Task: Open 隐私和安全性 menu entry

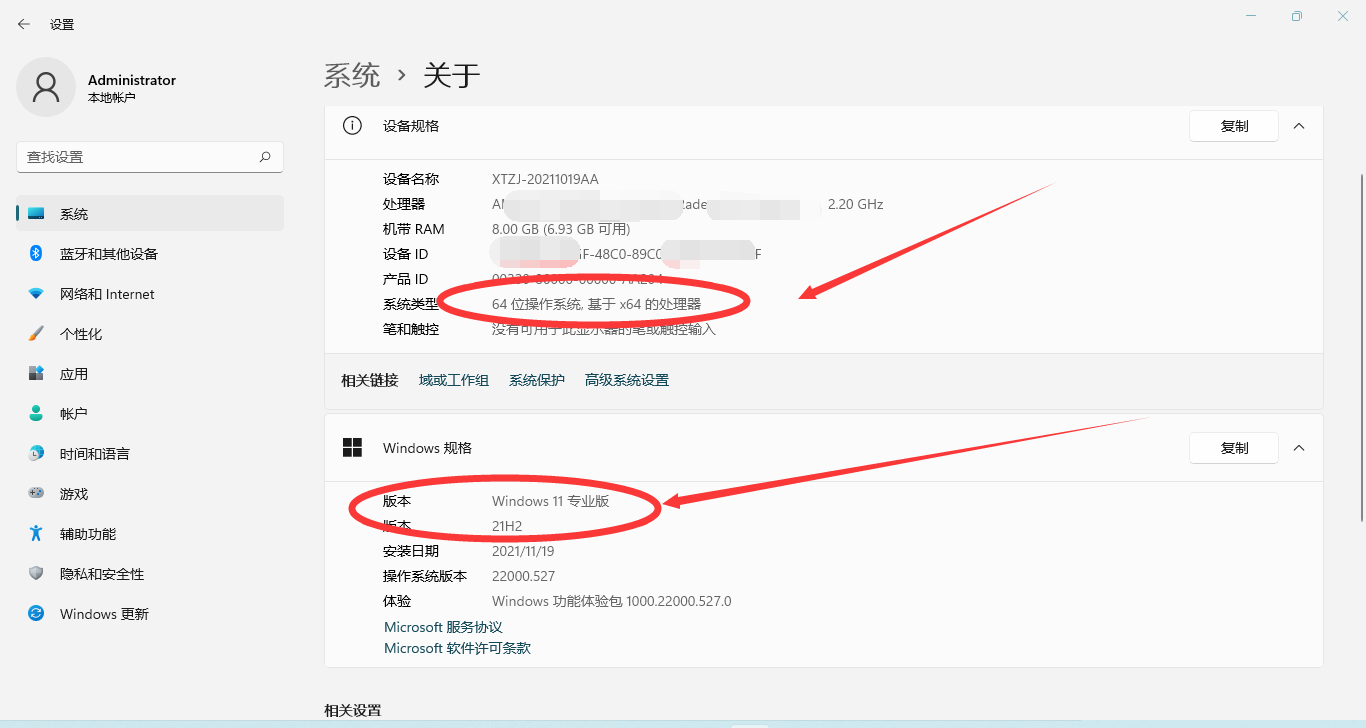Action: pyautogui.click(x=150, y=573)
